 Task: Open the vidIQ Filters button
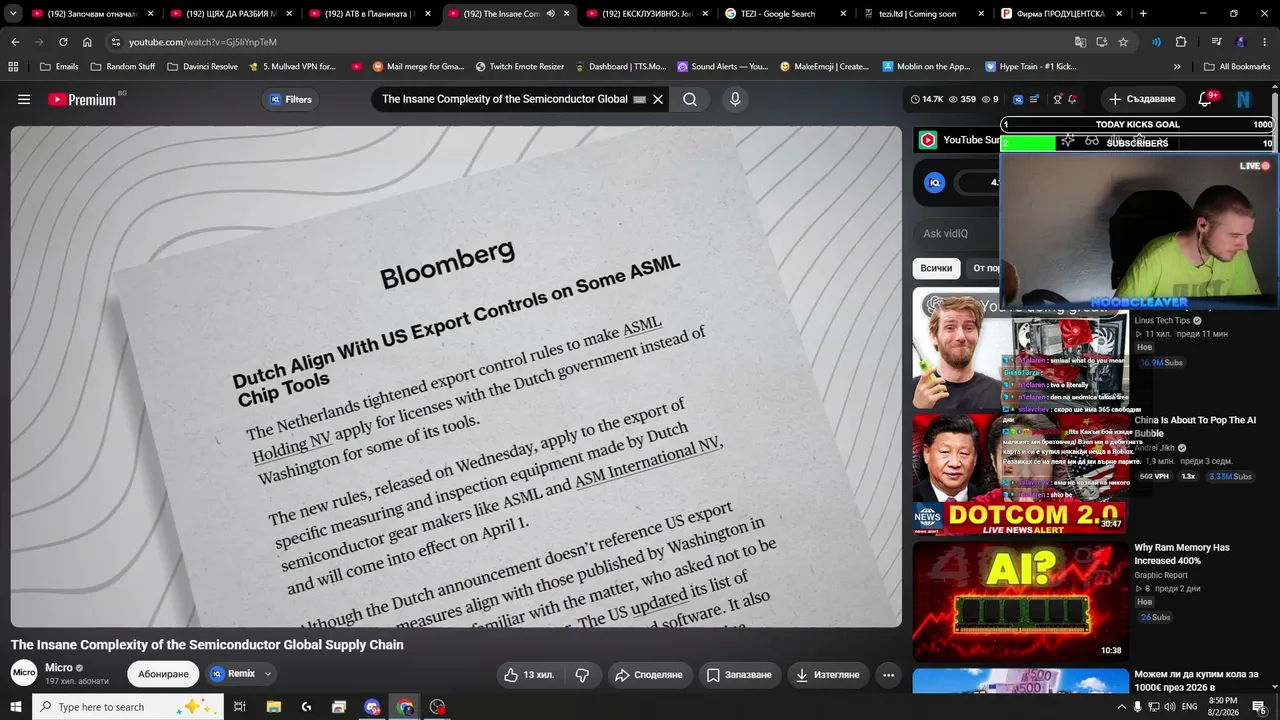point(291,99)
